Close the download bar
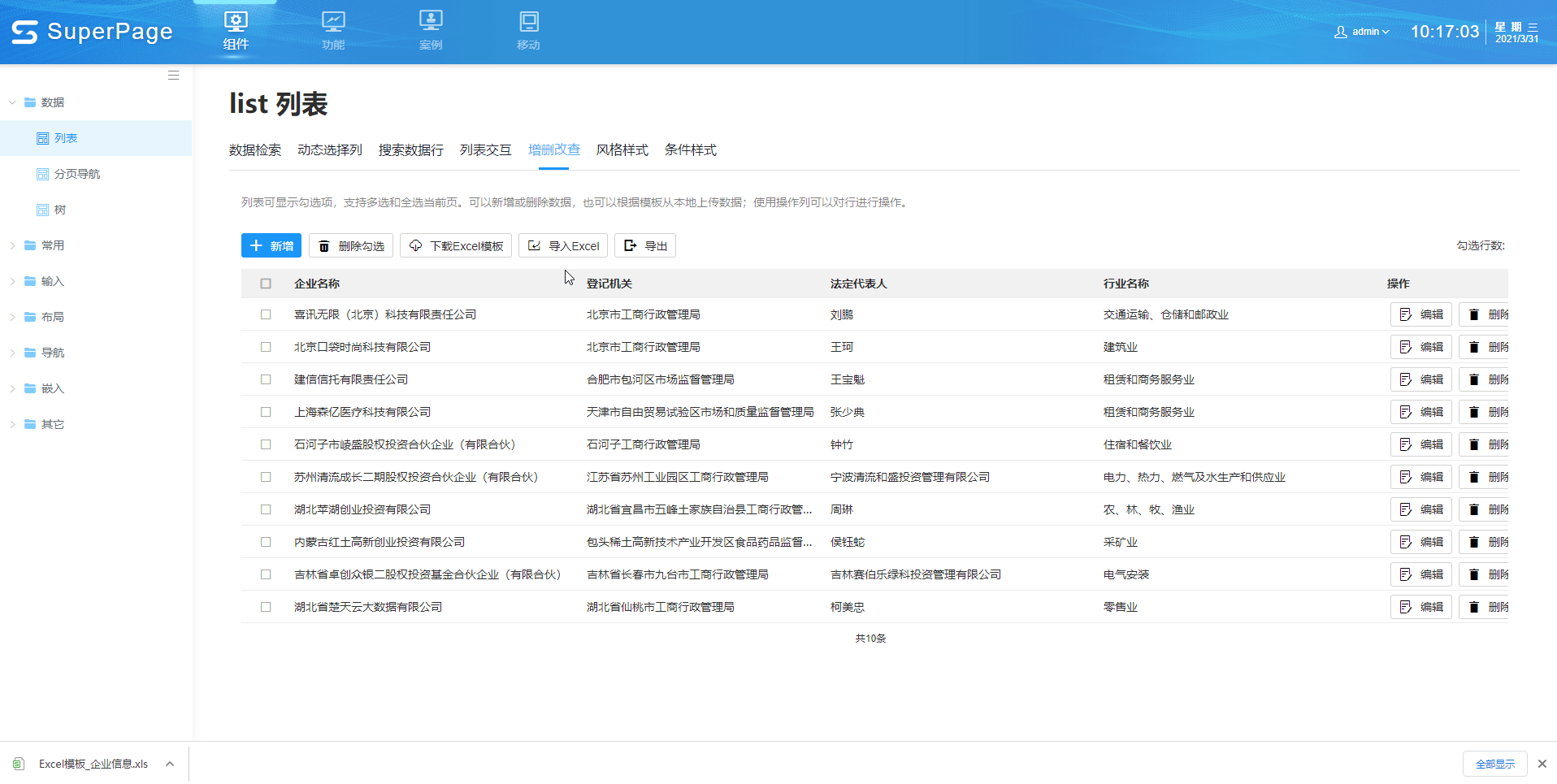 [x=1542, y=764]
